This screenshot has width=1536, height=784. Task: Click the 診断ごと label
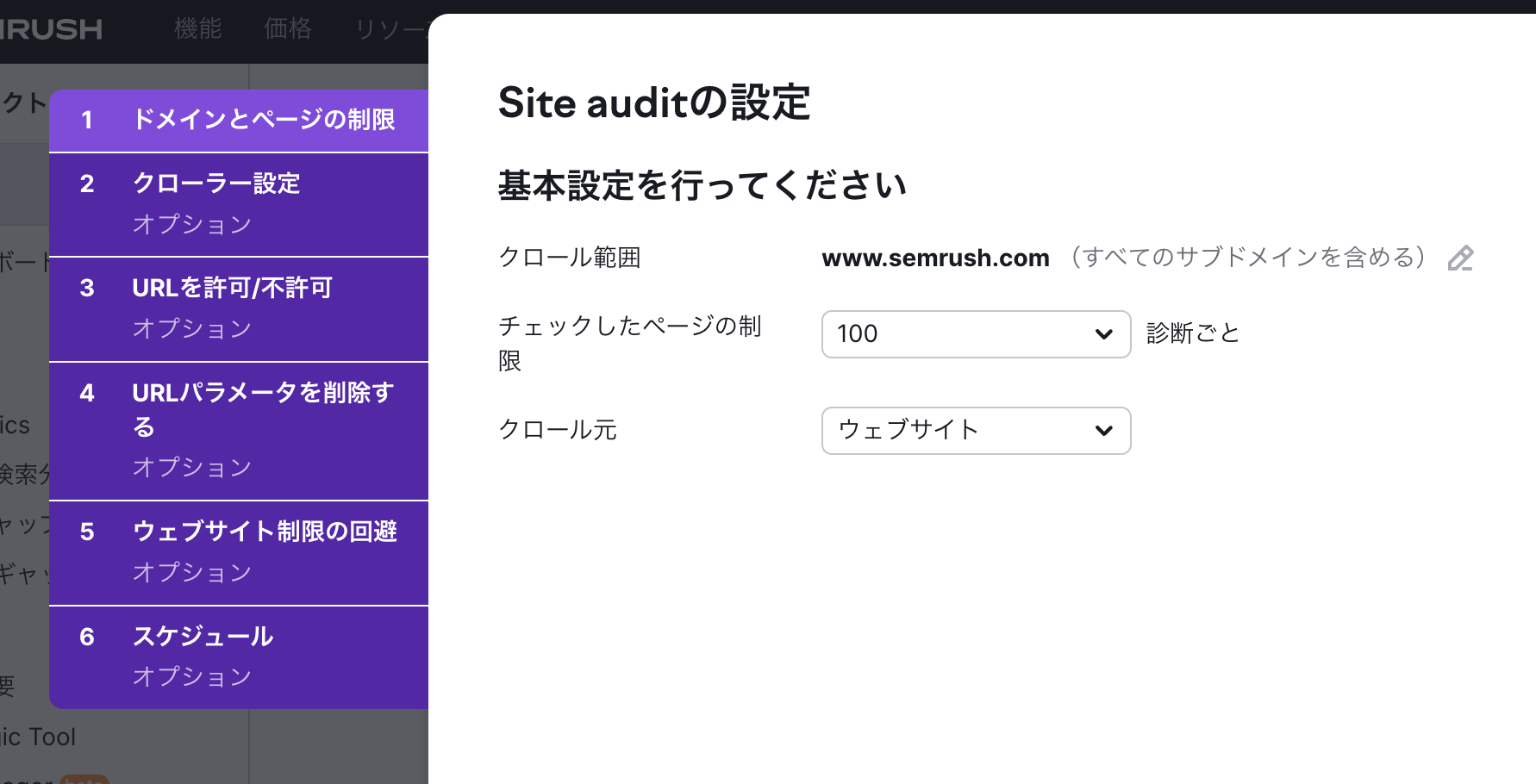coord(1193,333)
